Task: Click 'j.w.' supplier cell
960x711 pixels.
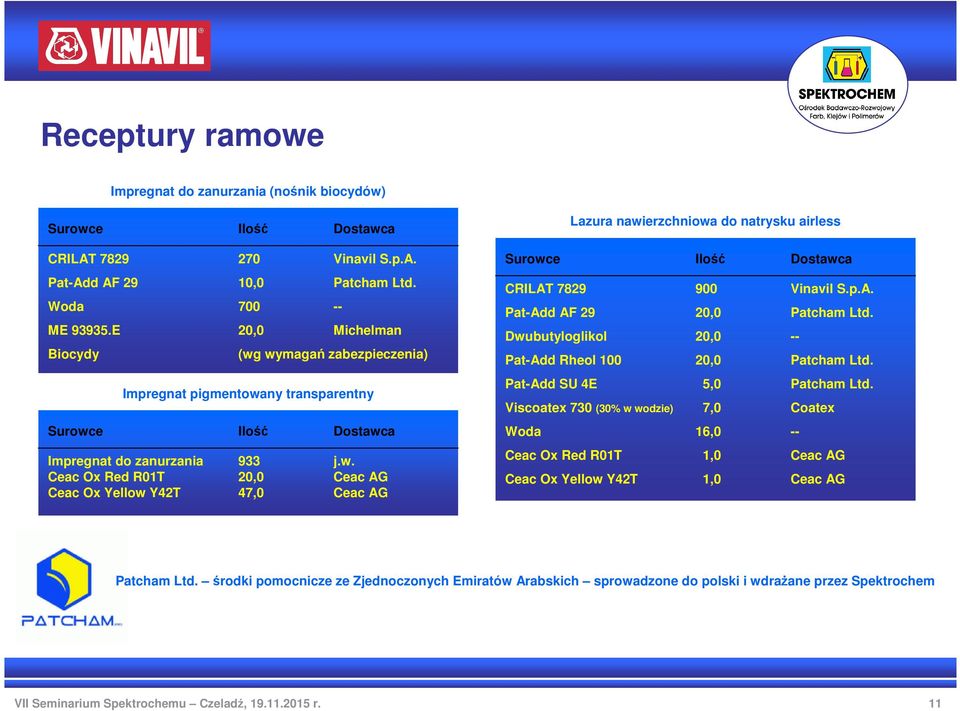Action: [x=344, y=461]
